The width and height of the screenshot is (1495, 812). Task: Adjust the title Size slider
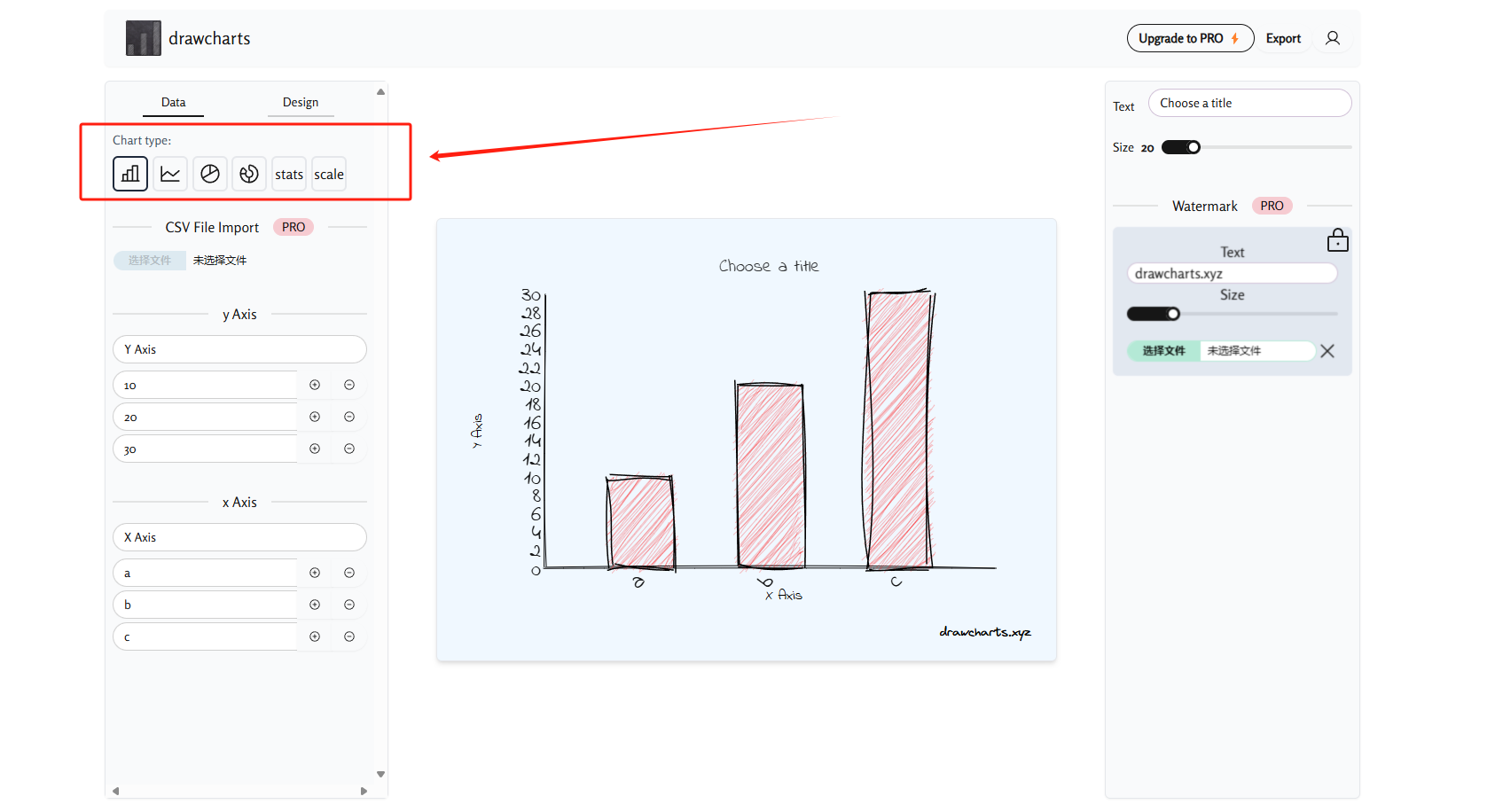coord(1256,147)
